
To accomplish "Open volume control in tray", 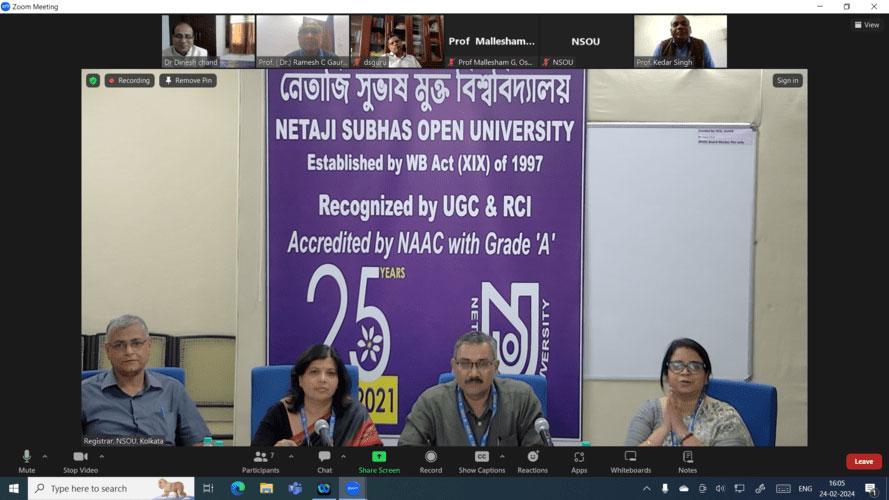I will tap(720, 488).
